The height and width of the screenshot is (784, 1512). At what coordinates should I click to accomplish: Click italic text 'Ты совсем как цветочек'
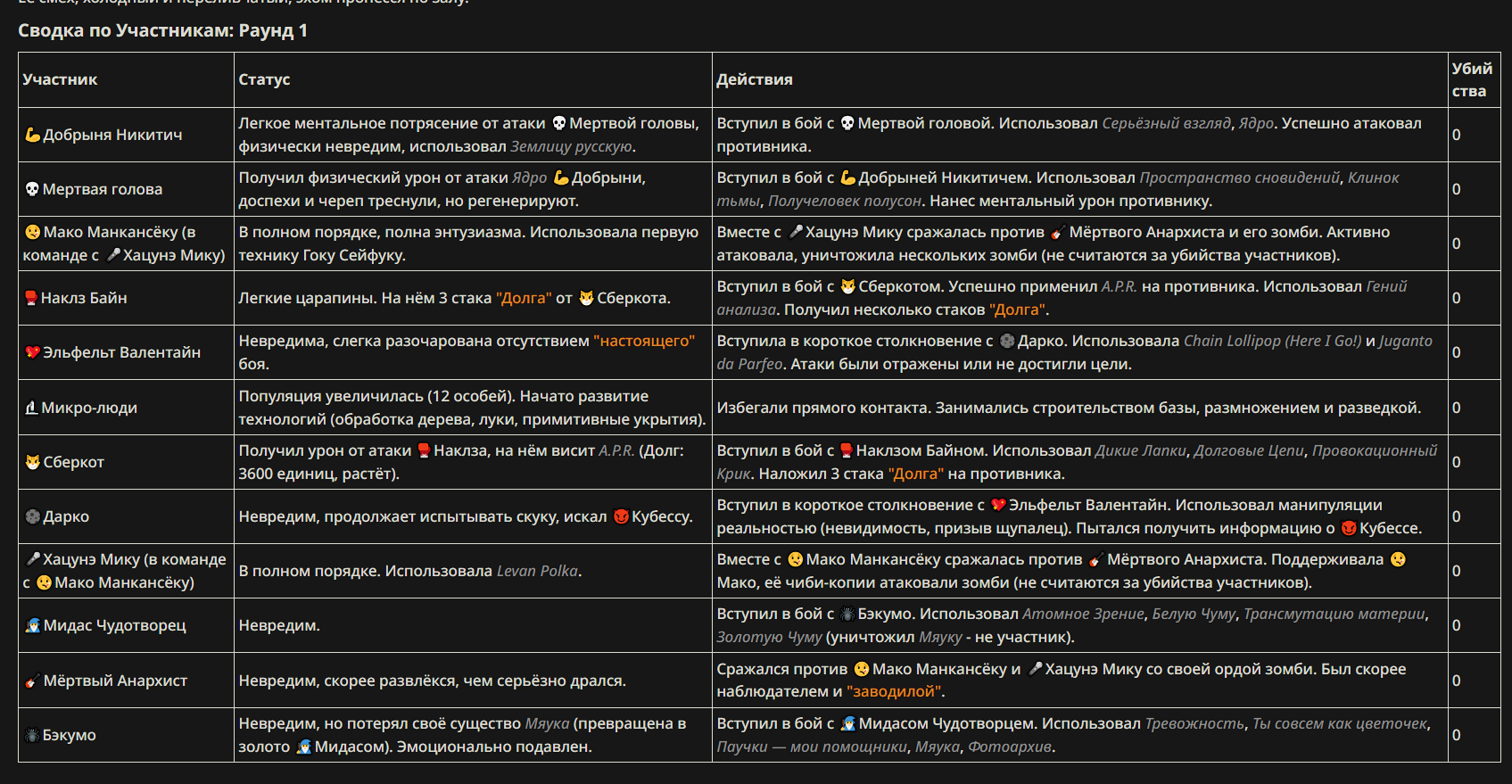(x=1340, y=723)
